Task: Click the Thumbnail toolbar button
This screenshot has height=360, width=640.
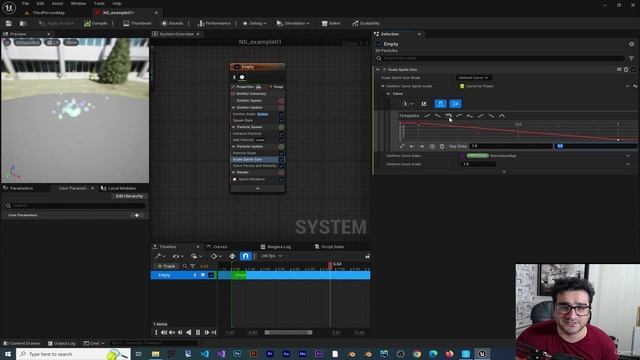Action: [x=137, y=23]
